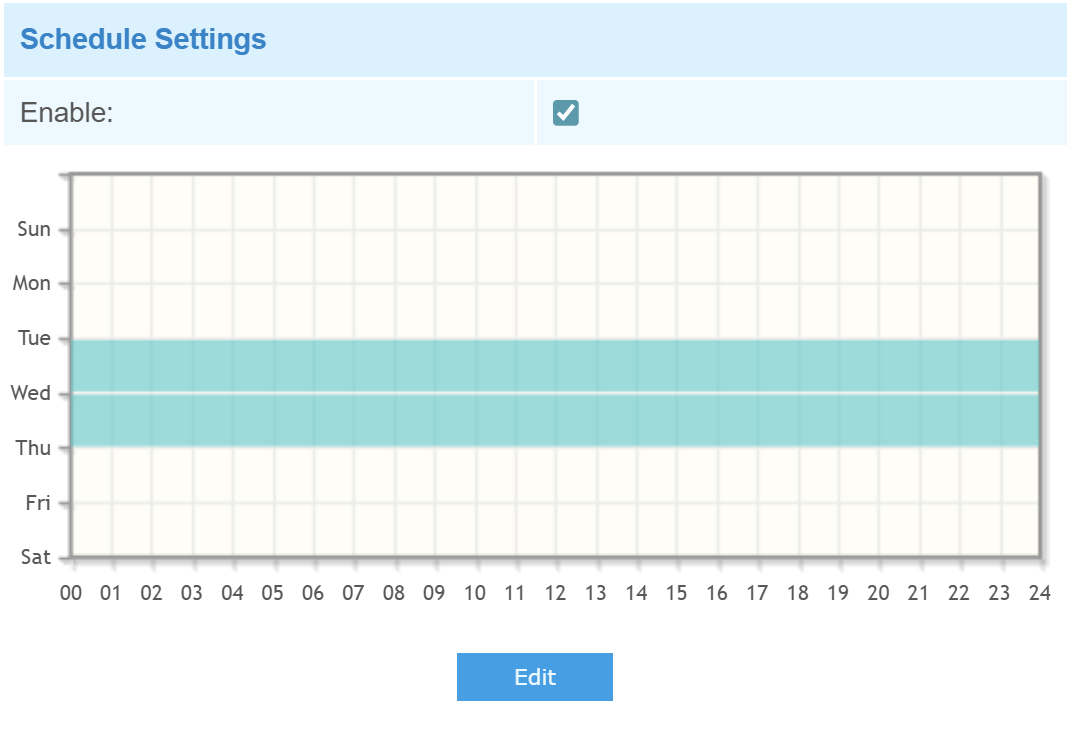Click the Mon day label
Viewport: 1074px width, 745px height.
point(32,284)
